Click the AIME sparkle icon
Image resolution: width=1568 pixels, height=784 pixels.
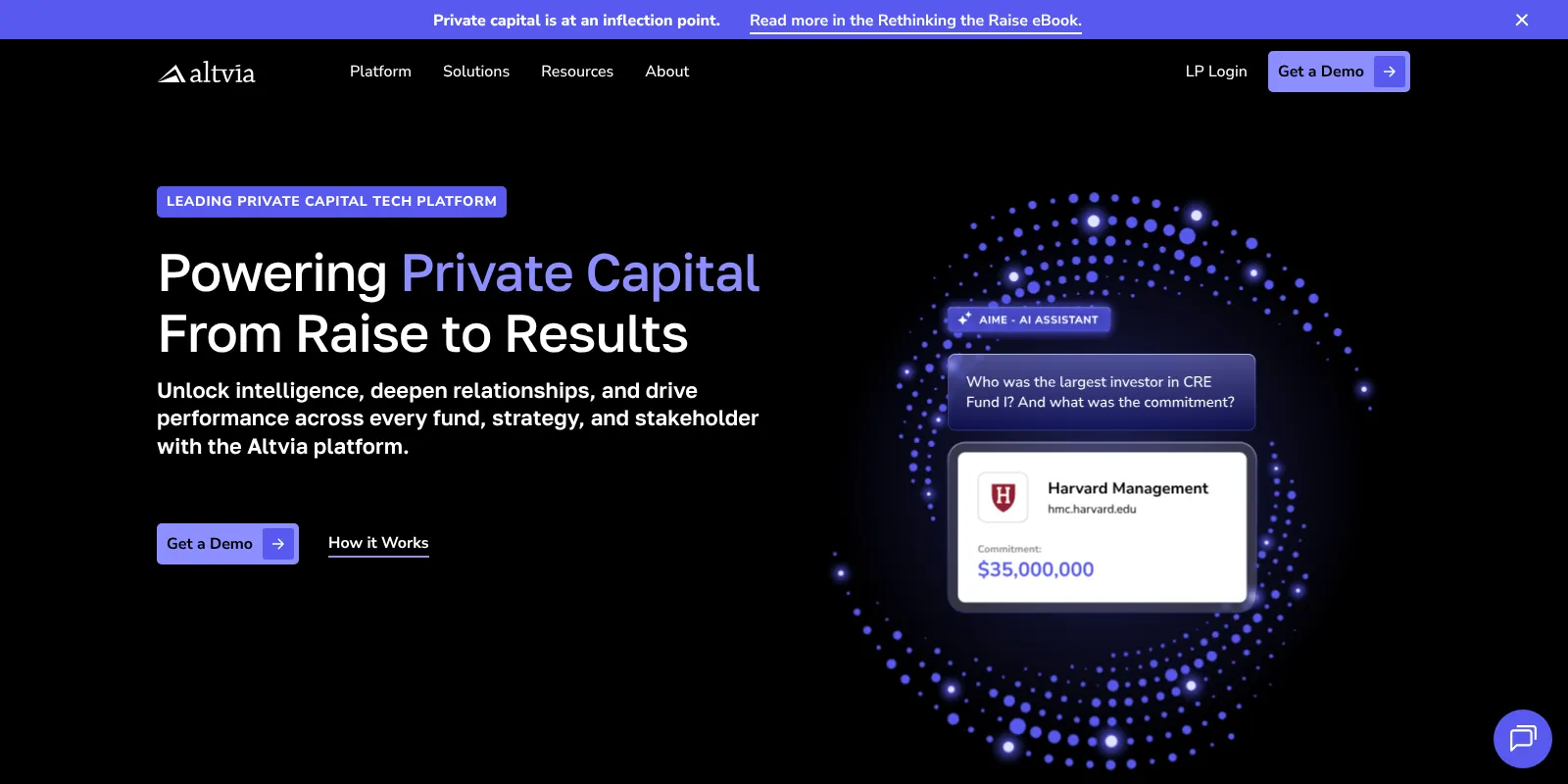[964, 319]
